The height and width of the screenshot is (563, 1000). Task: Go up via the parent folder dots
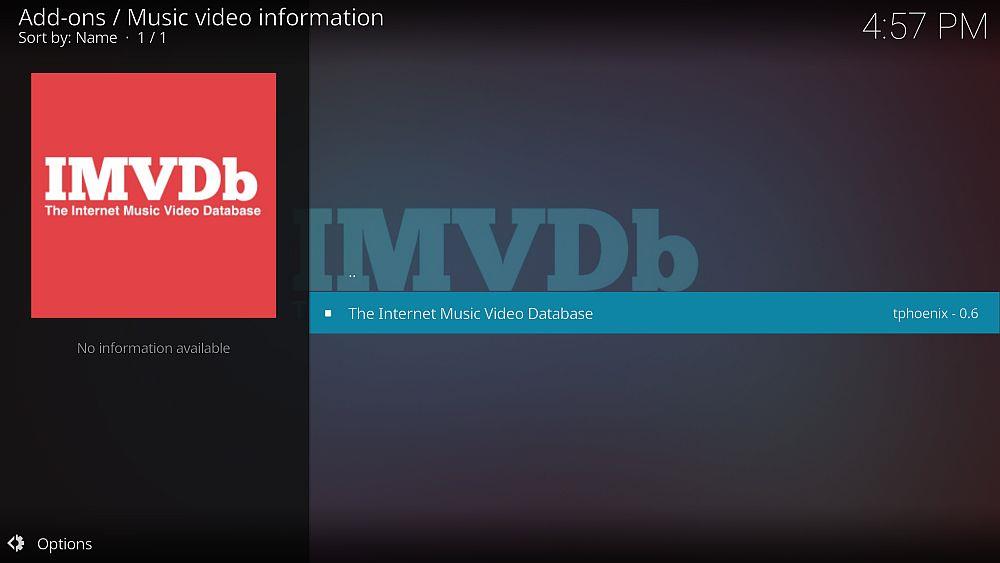(352, 276)
